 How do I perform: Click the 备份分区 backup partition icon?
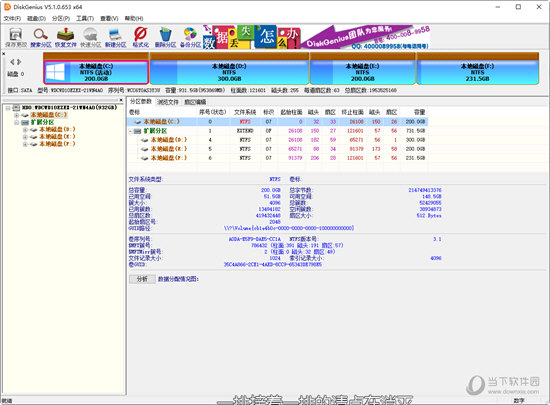coord(190,37)
